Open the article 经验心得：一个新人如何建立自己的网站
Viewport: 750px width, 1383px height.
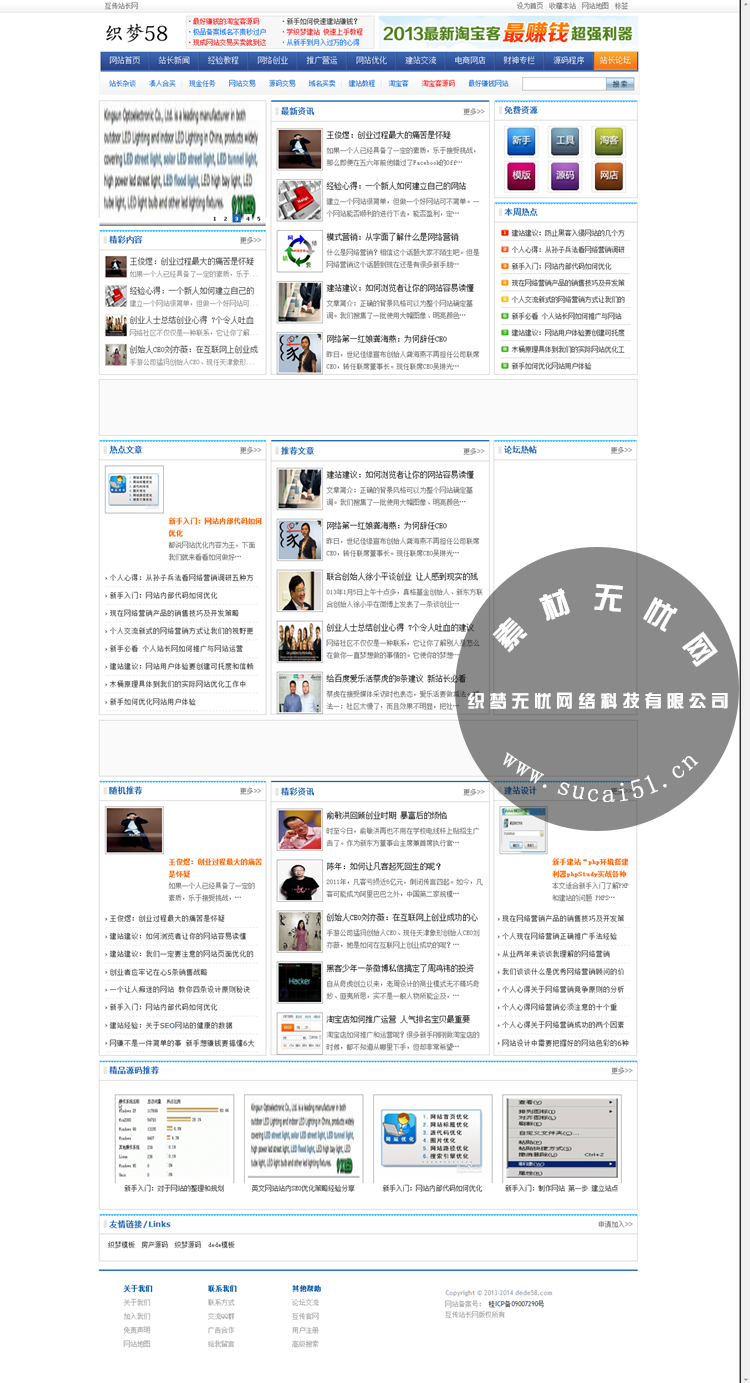click(x=396, y=186)
